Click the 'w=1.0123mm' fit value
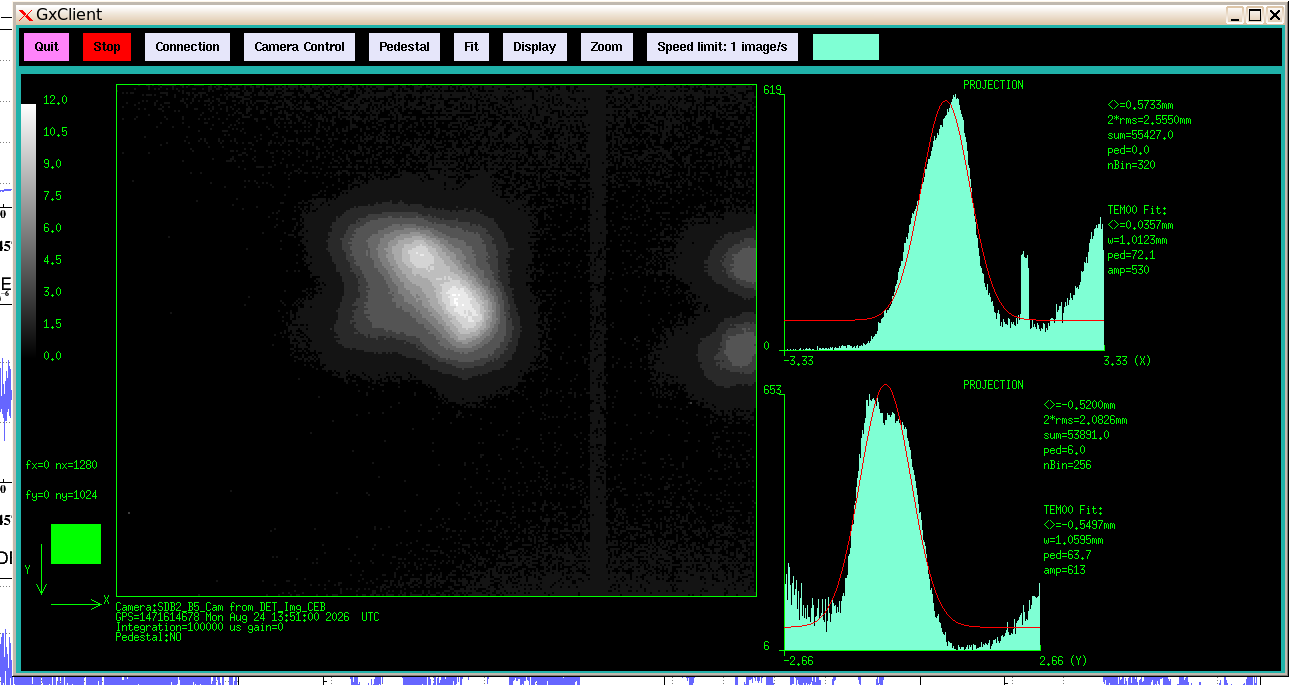This screenshot has width=1296, height=685. [1137, 240]
